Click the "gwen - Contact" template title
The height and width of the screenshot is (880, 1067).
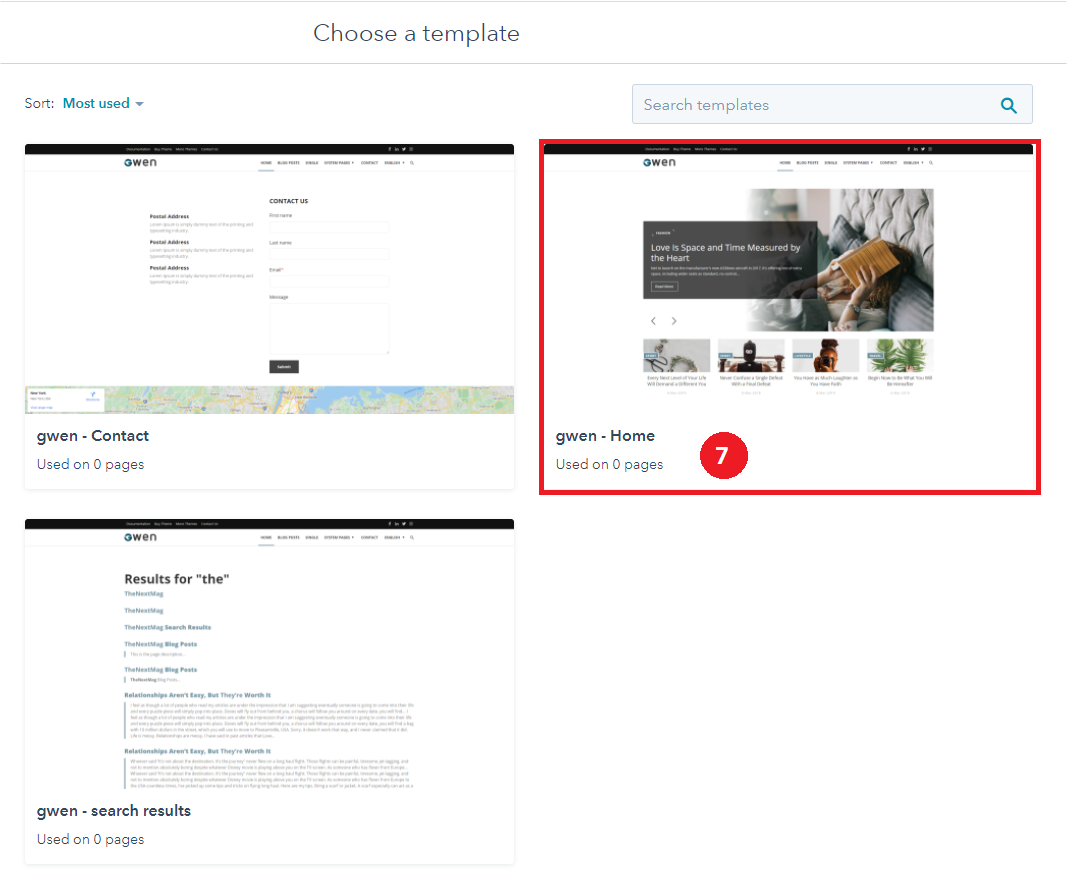(93, 436)
